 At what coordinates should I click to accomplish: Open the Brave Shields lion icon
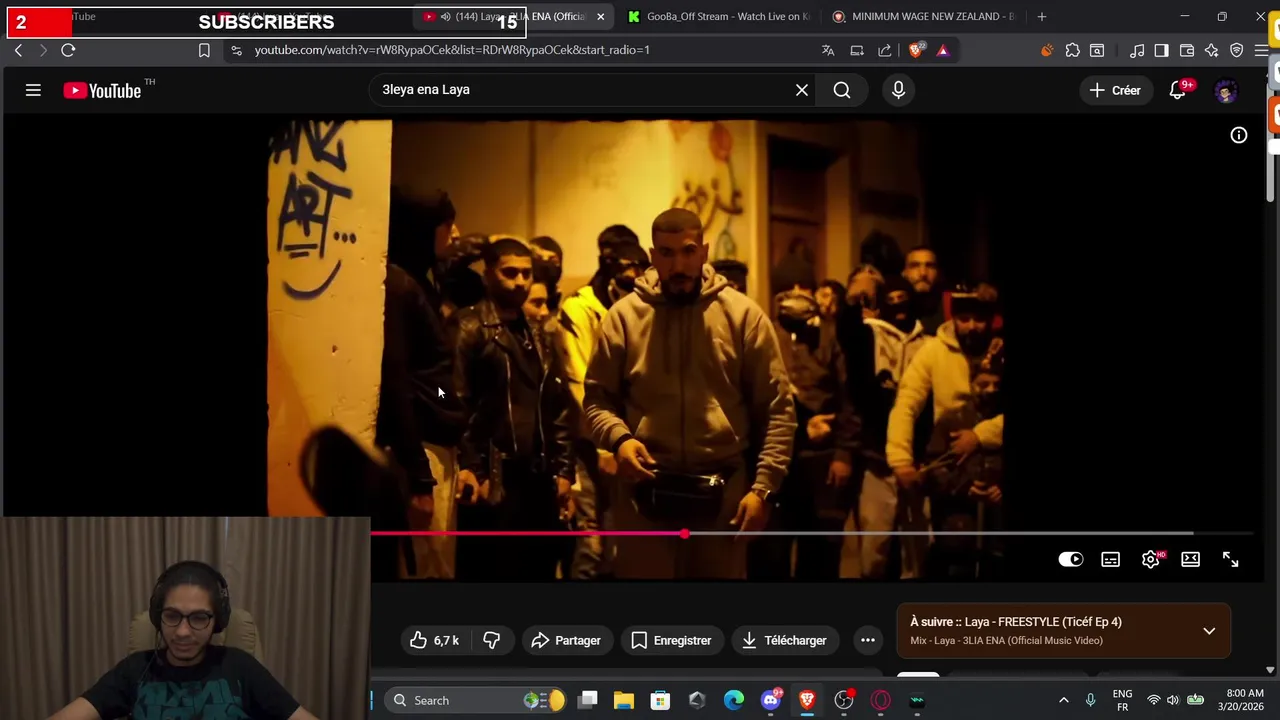(916, 50)
